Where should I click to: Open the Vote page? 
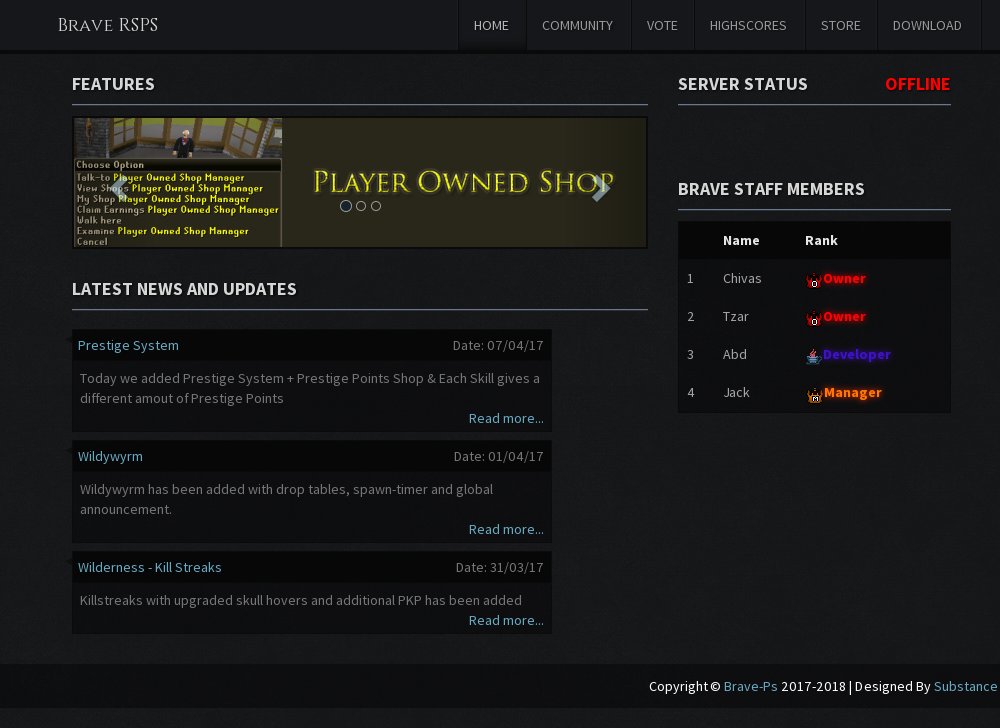662,26
